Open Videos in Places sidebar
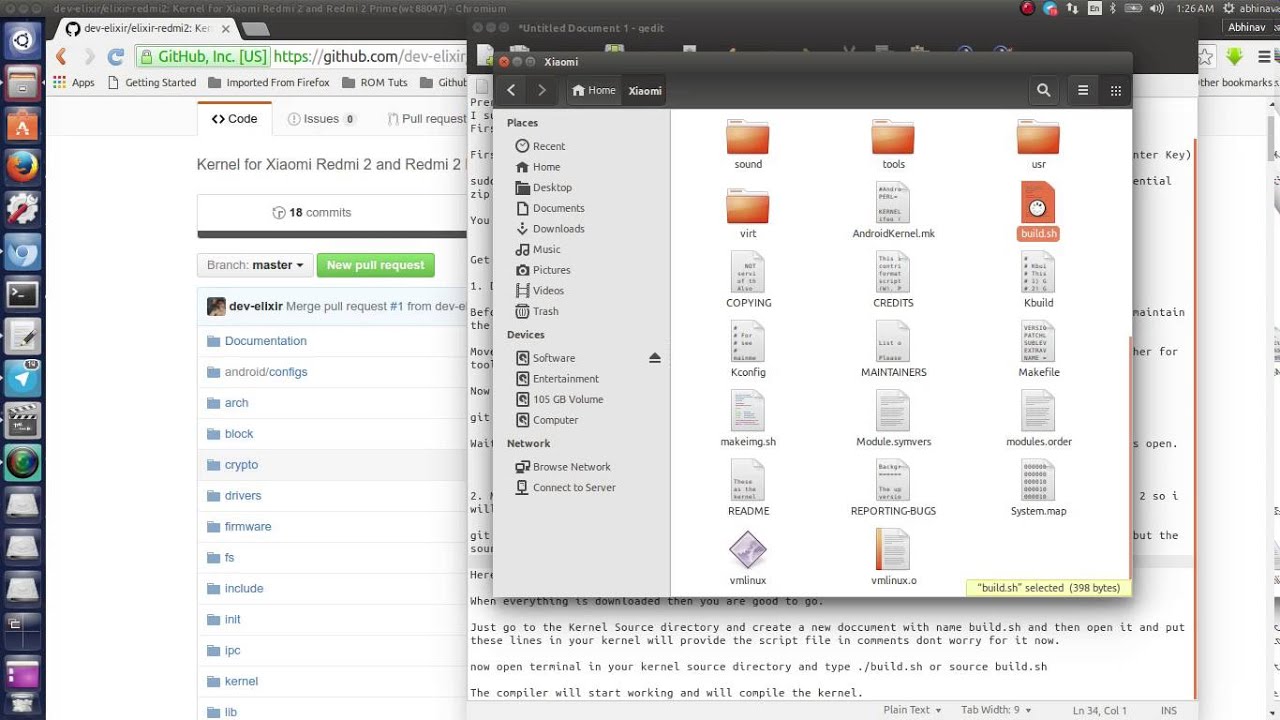The image size is (1280, 720). coord(539,290)
